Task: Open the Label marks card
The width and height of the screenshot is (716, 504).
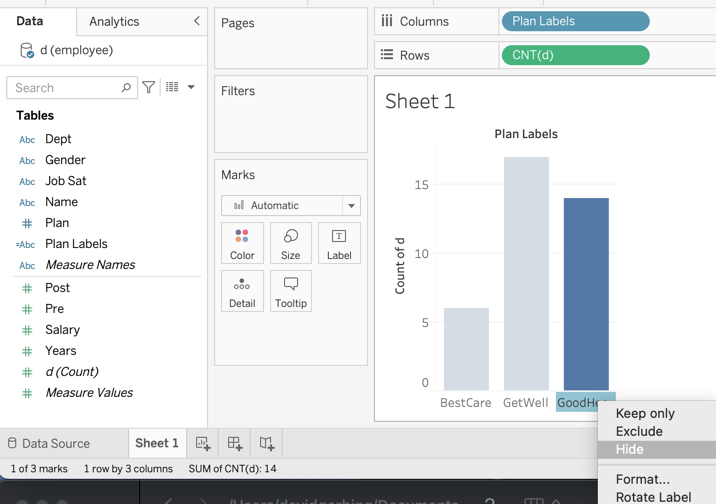Action: tap(339, 243)
